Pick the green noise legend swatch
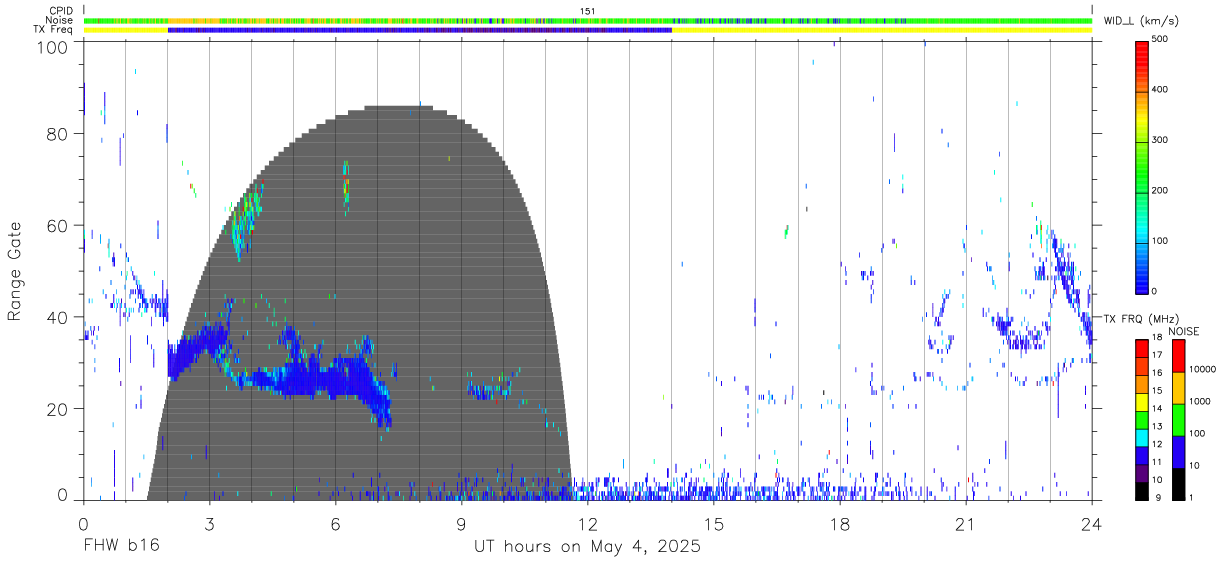 [x=1178, y=418]
